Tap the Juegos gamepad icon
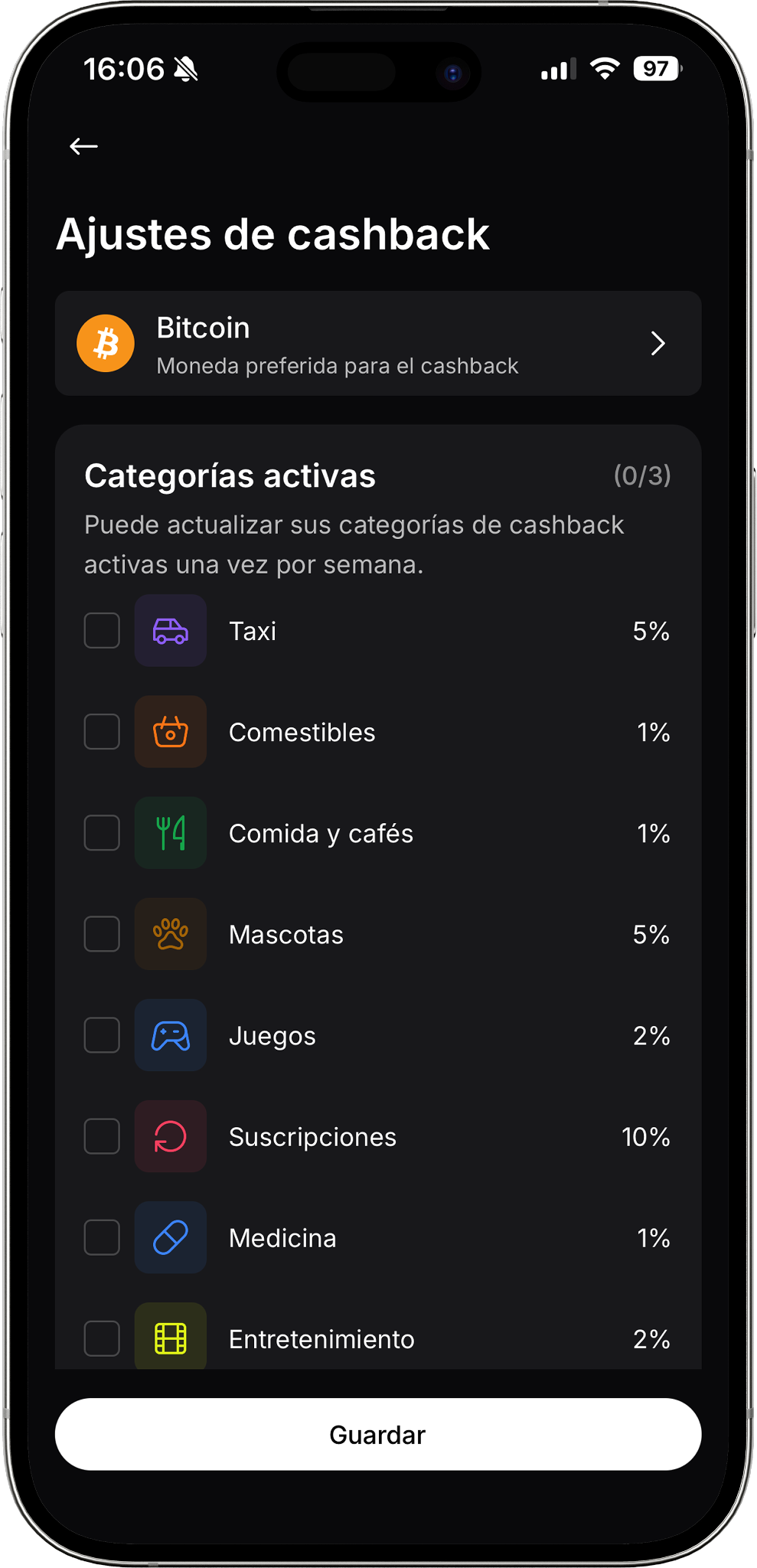Screen dimensions: 757x1568 (171, 1035)
